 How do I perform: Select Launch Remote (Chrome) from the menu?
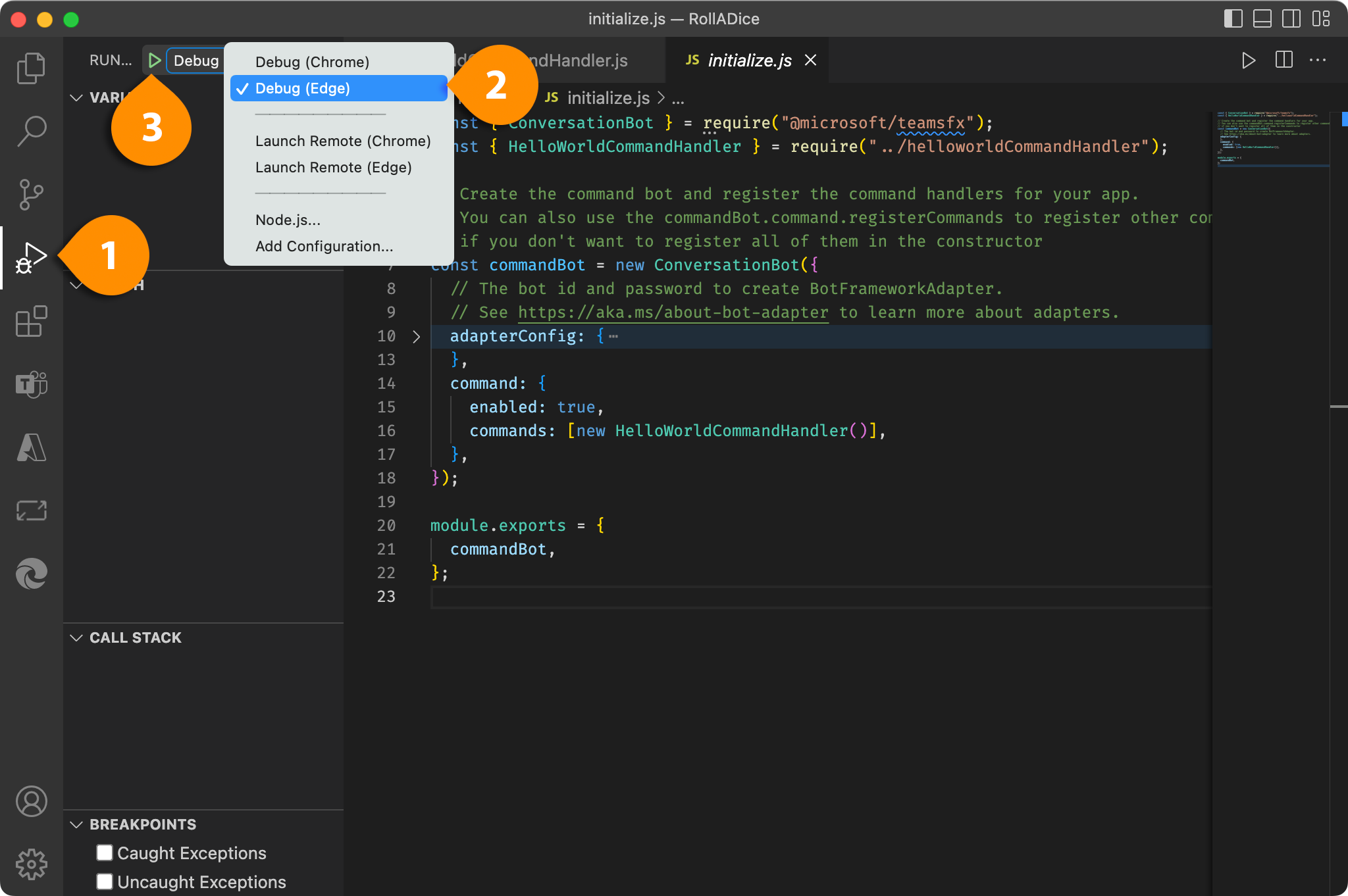342,141
